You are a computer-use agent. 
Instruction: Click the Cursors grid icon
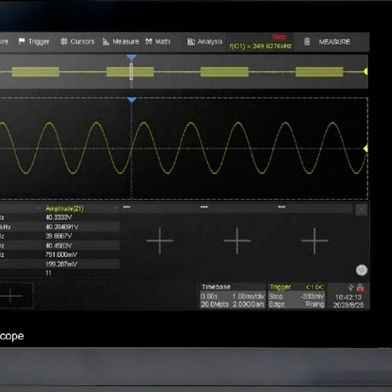(64, 41)
